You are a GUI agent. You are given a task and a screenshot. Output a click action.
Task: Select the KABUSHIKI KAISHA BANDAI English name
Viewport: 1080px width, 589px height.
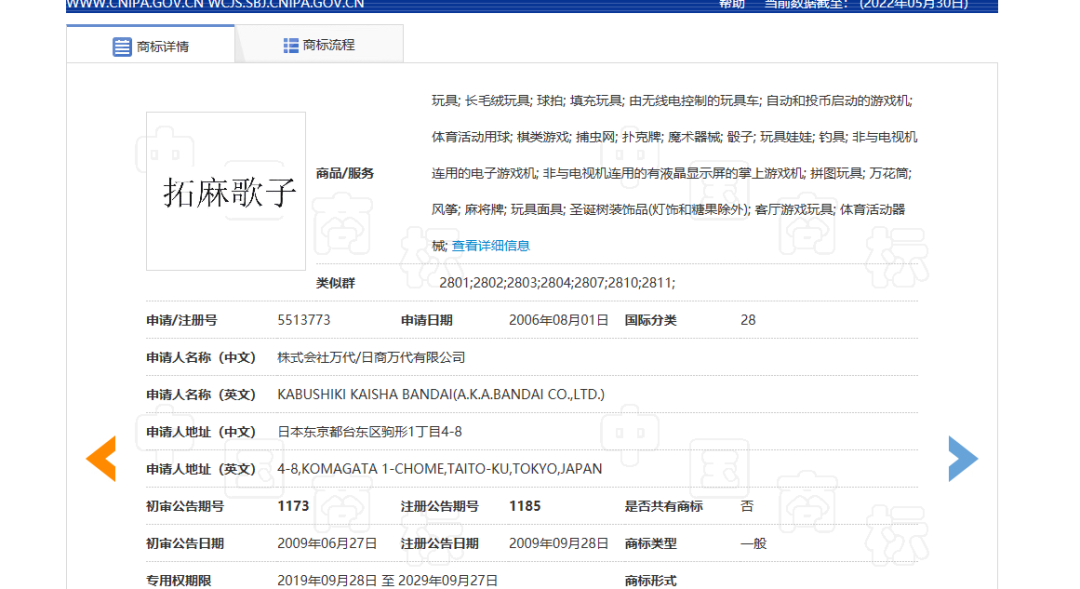coord(441,395)
